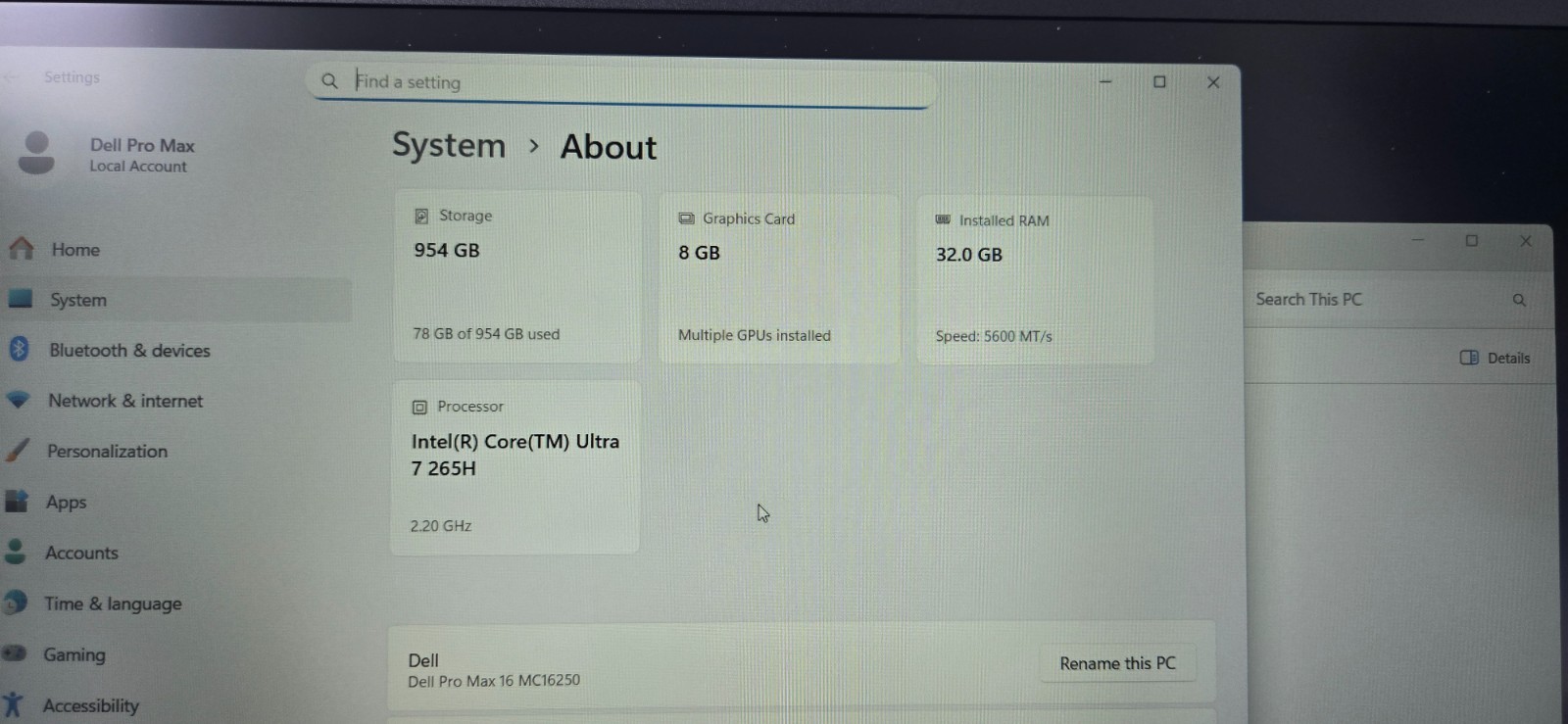Click the Accounts person icon

click(x=15, y=552)
